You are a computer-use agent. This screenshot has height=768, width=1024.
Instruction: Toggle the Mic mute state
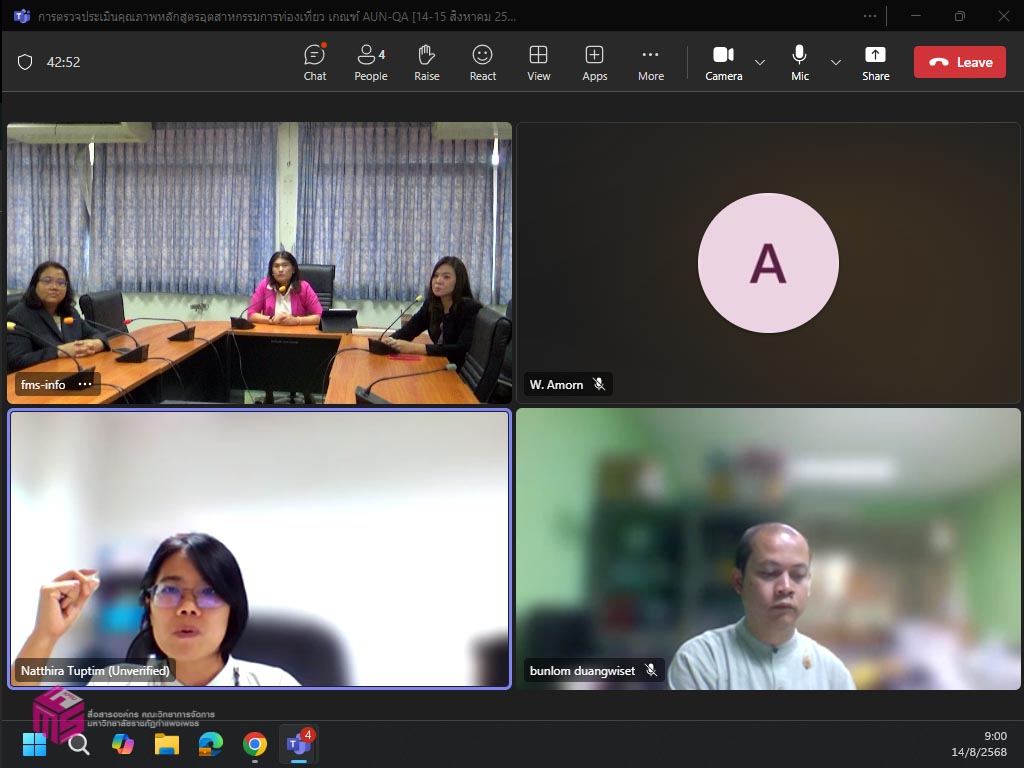pyautogui.click(x=800, y=62)
